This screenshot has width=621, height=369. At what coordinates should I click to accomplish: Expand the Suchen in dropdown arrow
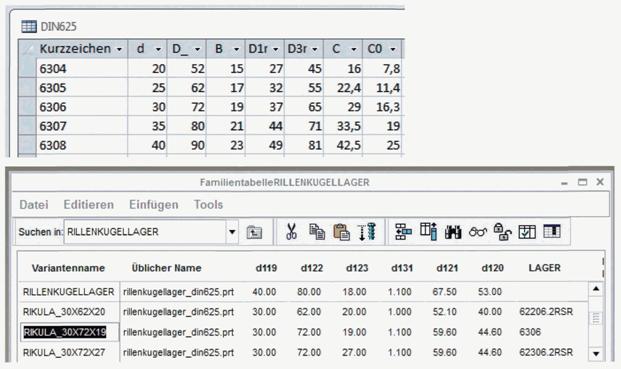tap(232, 232)
